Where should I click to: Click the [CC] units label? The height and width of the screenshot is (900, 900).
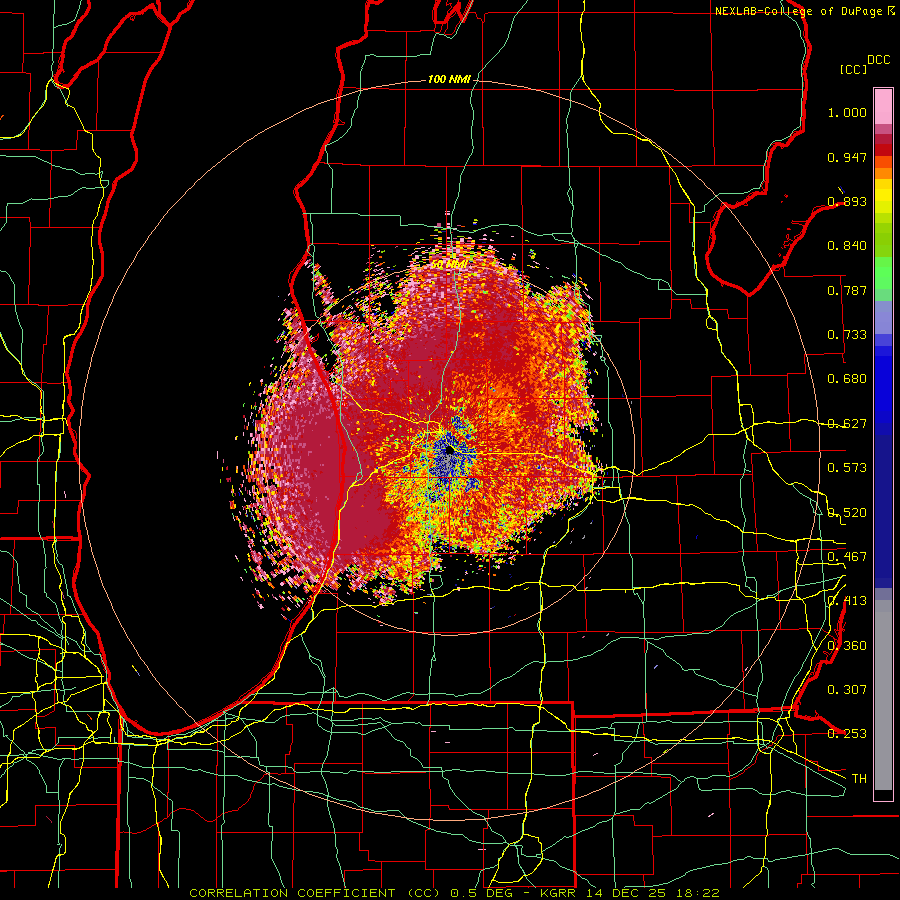pyautogui.click(x=854, y=69)
